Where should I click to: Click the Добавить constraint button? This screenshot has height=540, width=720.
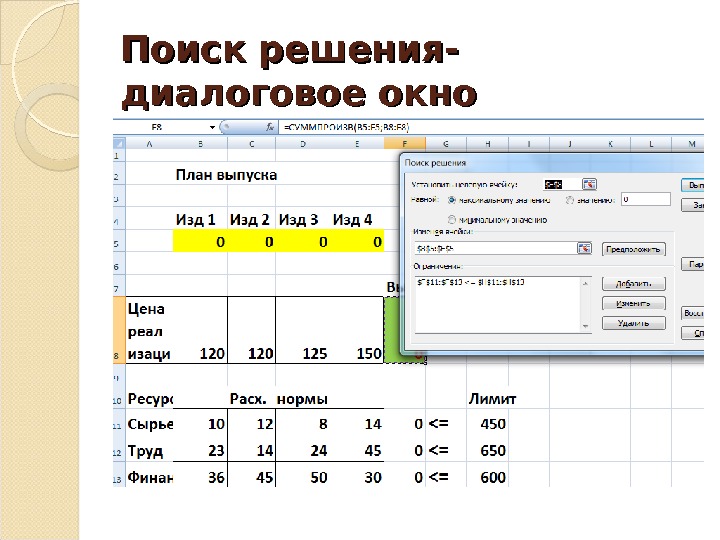(x=633, y=283)
